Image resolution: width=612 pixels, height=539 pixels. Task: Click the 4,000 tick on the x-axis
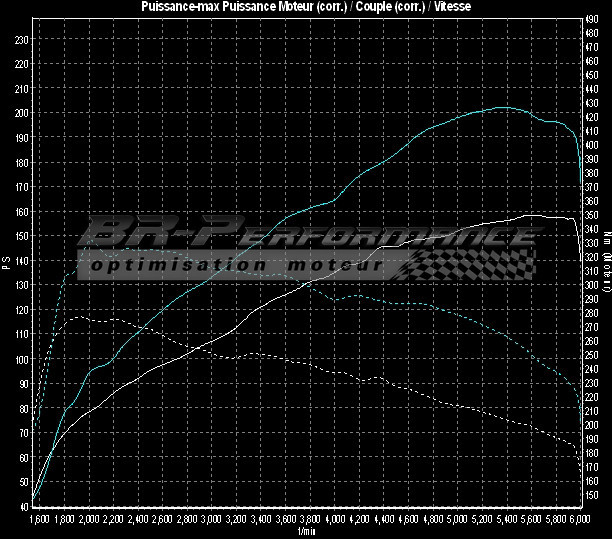[335, 521]
